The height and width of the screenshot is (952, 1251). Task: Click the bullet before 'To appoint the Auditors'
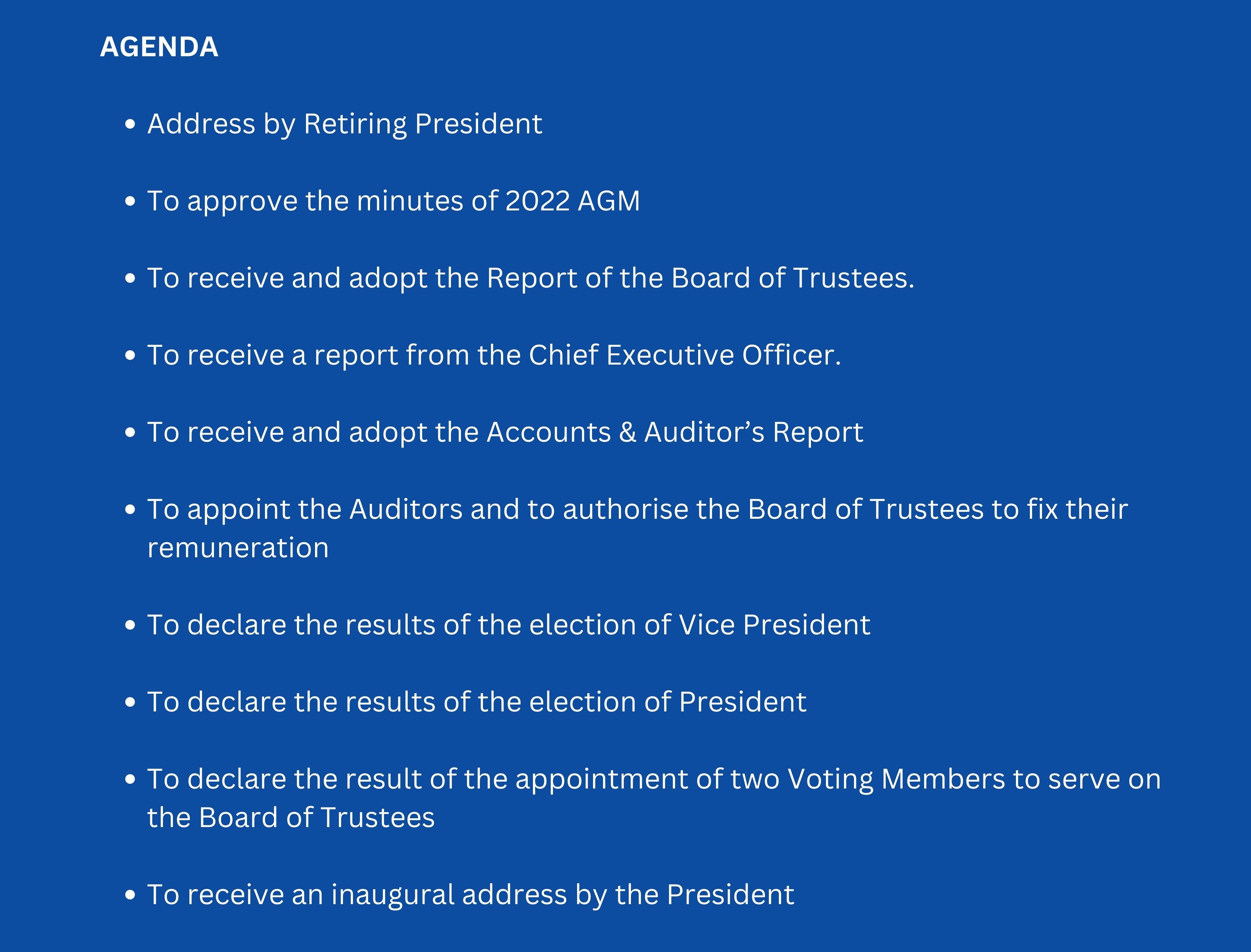point(130,509)
